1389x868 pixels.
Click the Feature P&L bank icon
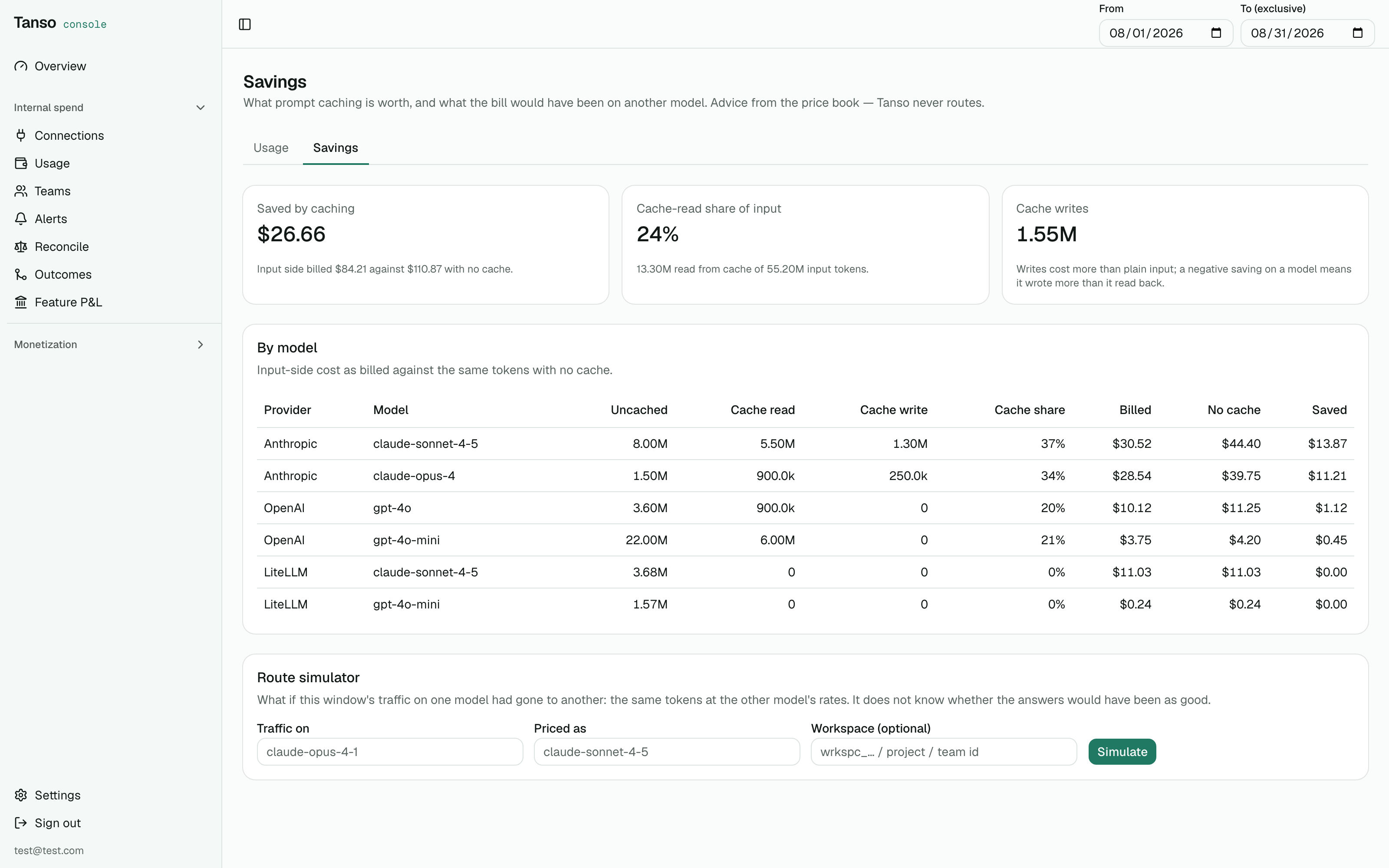tap(21, 302)
